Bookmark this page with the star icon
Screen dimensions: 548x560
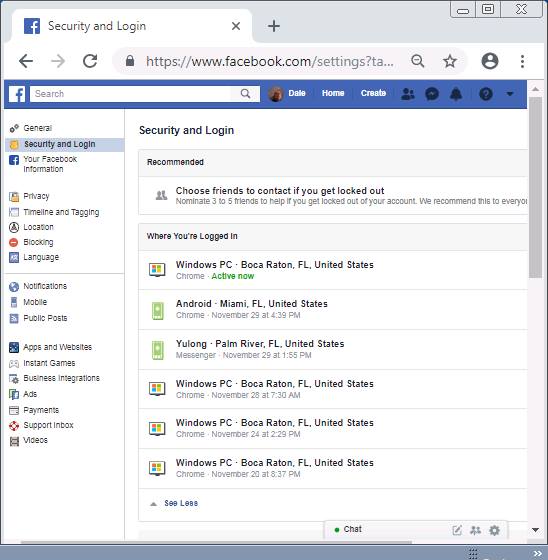click(450, 61)
